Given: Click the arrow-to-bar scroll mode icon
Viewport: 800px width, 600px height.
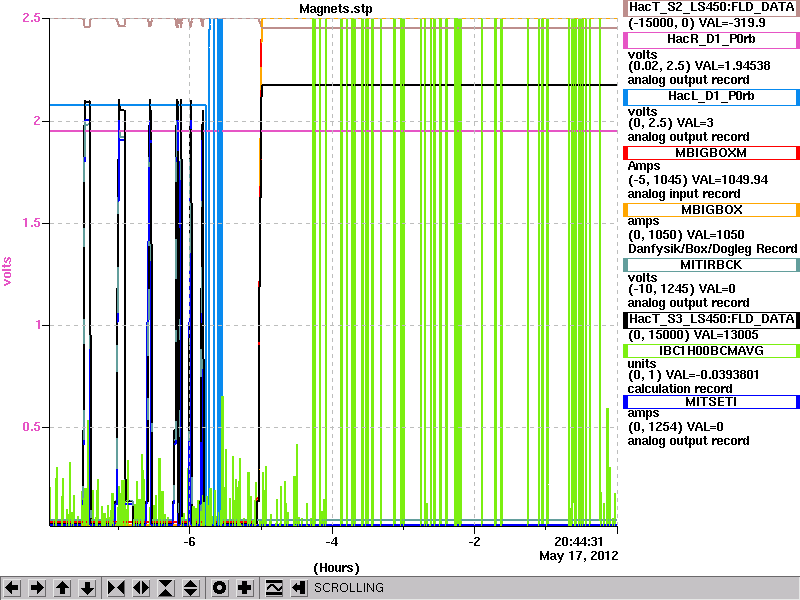Looking at the screenshot, I should [298, 588].
